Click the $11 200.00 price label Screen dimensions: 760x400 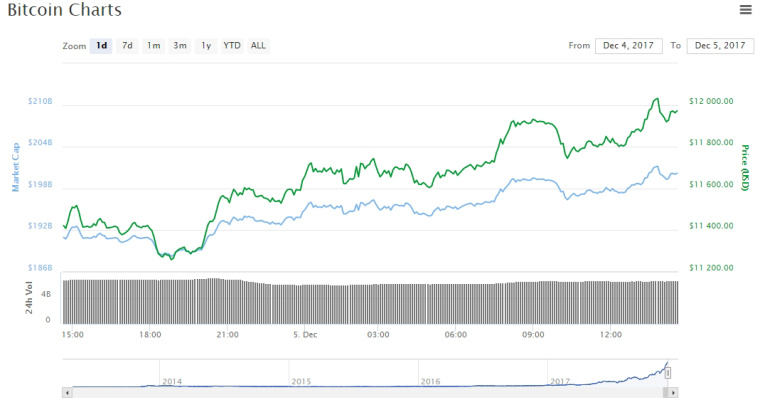click(x=711, y=268)
